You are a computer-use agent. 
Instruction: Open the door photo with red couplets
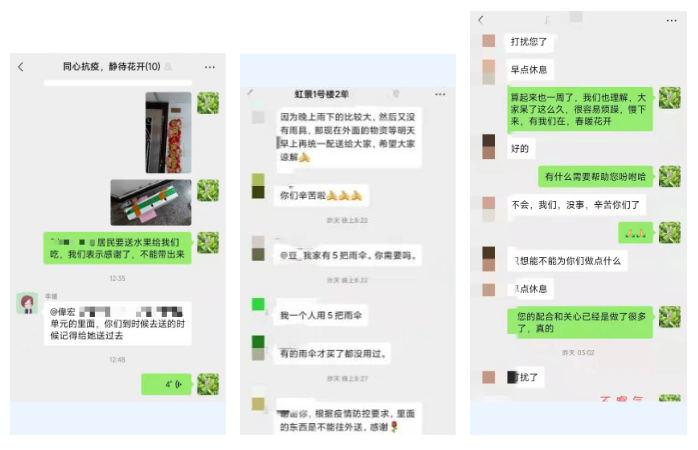[x=168, y=133]
